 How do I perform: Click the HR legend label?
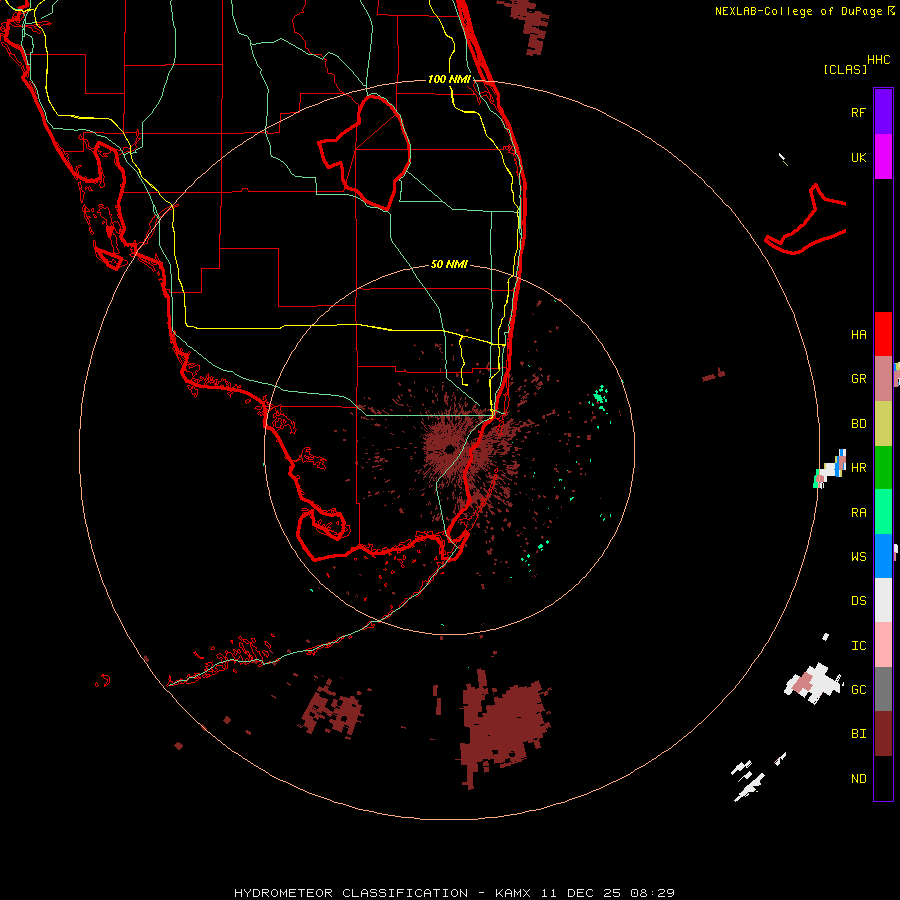coord(858,468)
